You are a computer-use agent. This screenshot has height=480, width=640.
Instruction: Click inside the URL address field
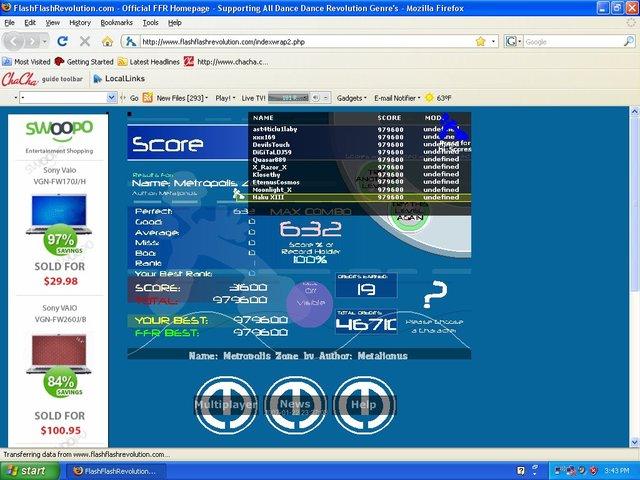(x=306, y=42)
